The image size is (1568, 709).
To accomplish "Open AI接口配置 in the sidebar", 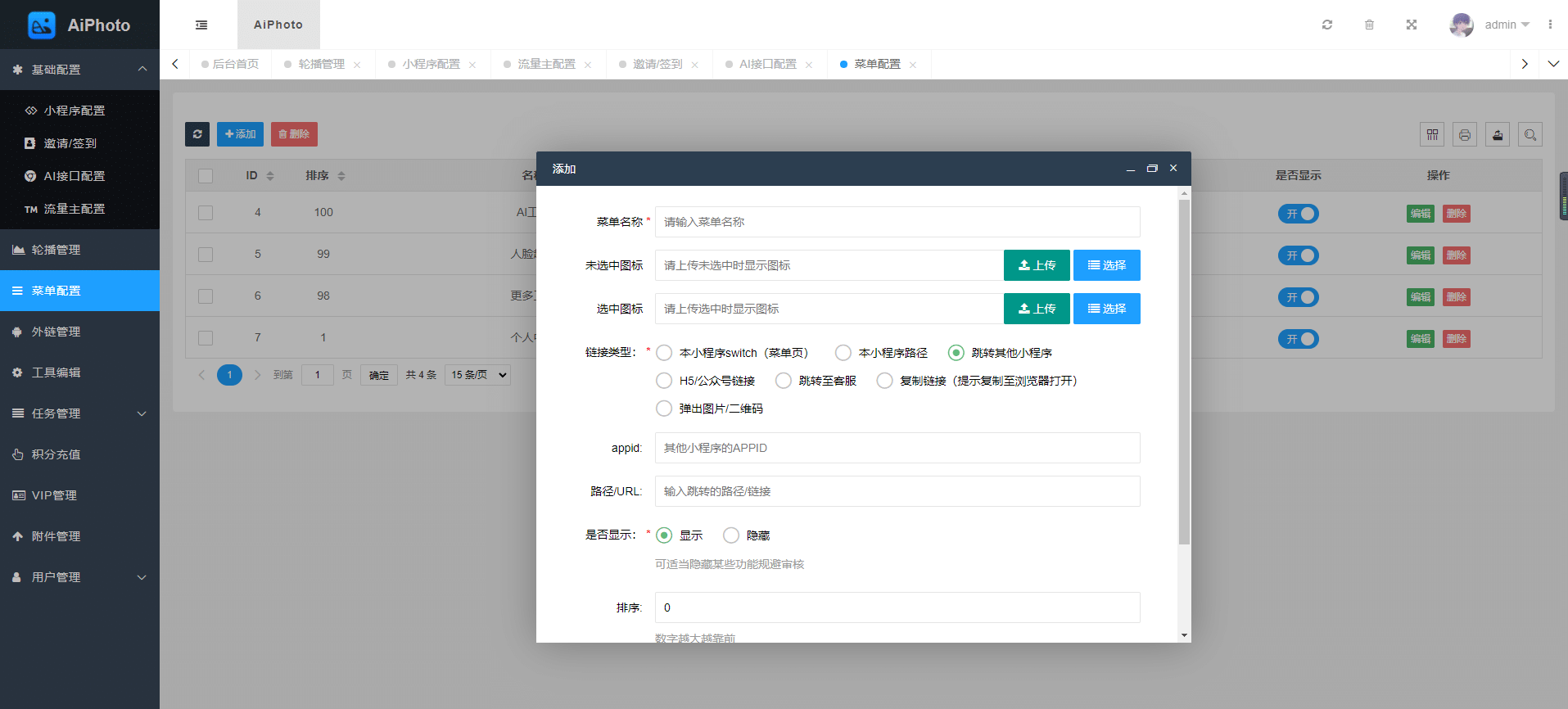I will click(79, 176).
